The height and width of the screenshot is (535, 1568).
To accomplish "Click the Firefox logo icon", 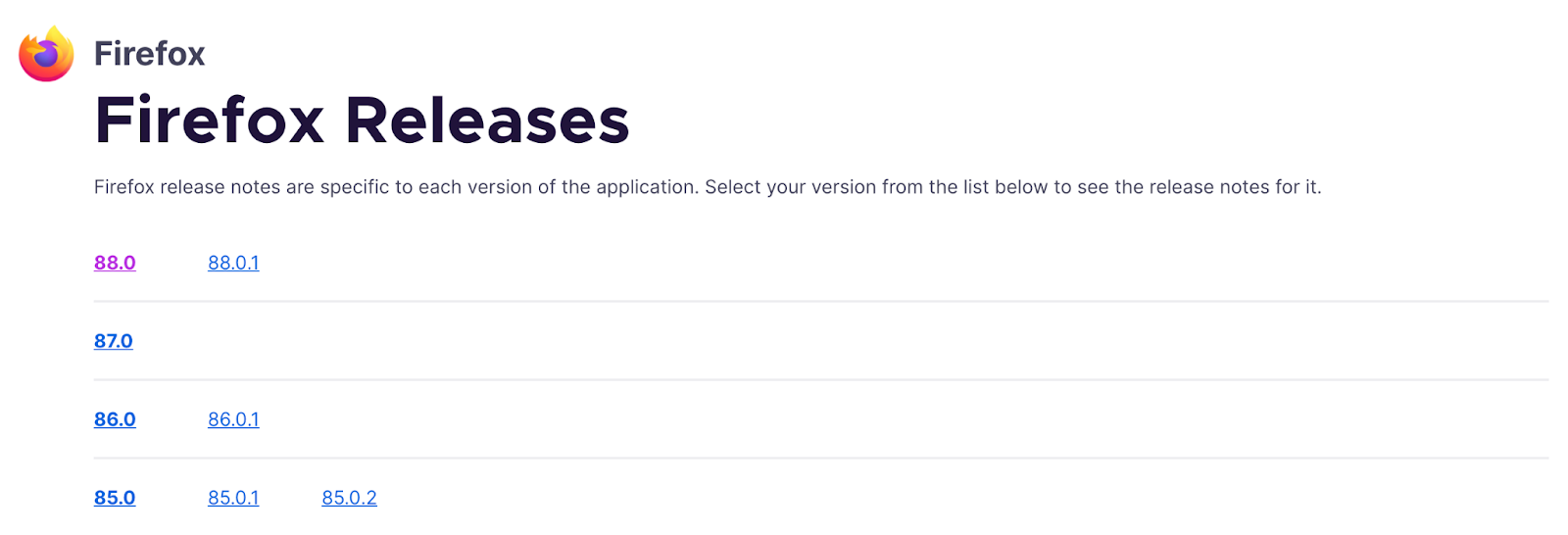I will pyautogui.click(x=46, y=54).
